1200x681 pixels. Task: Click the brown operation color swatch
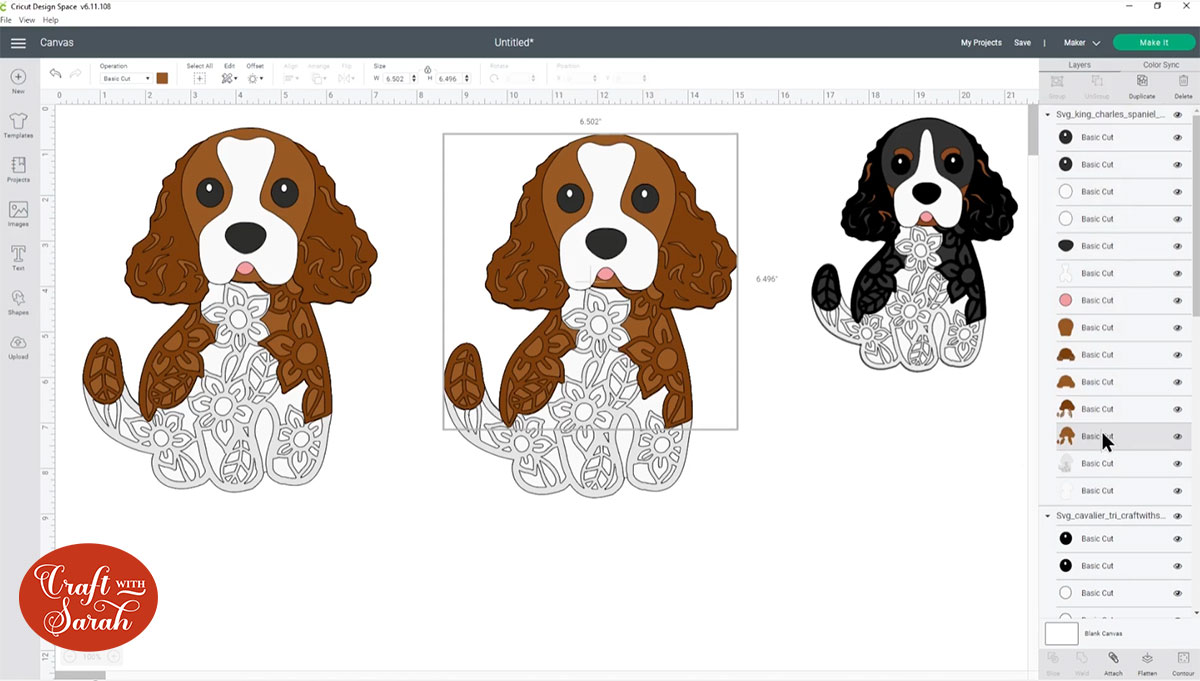point(162,78)
